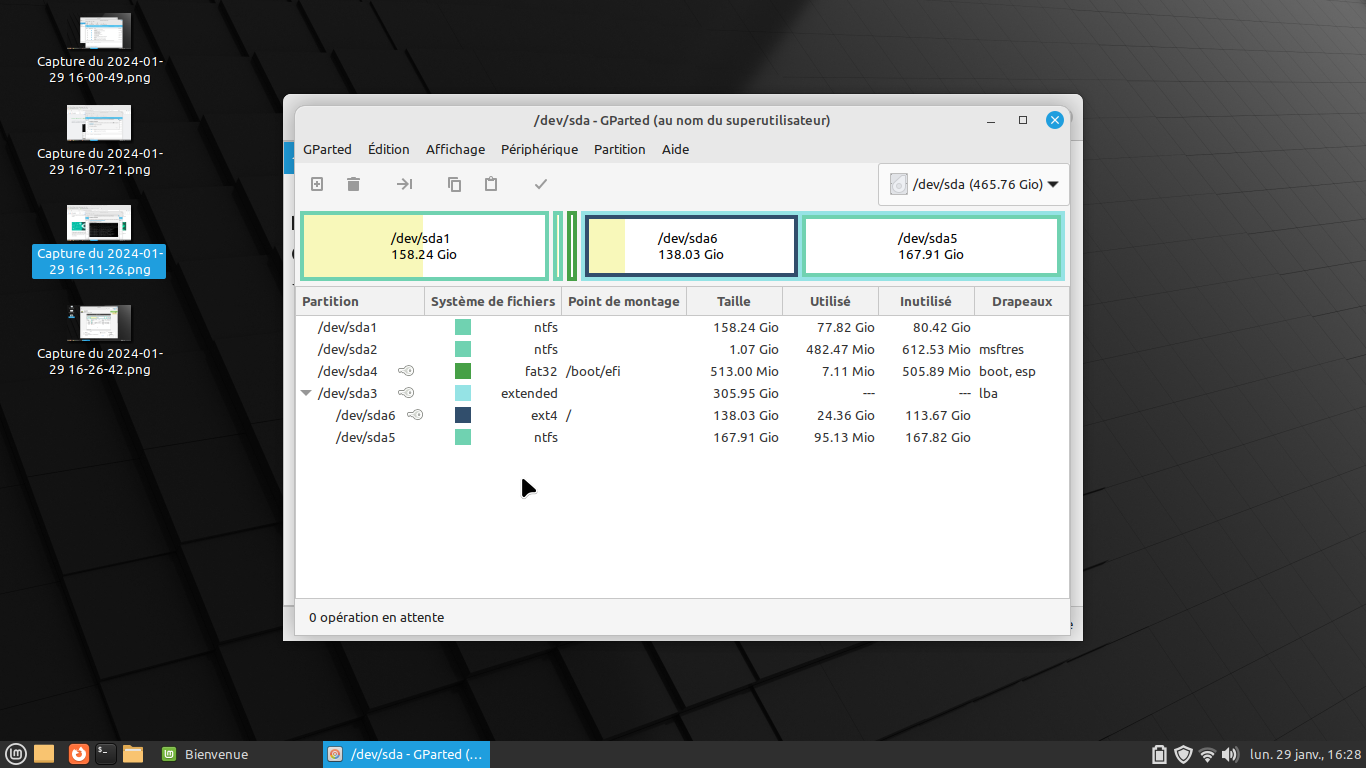This screenshot has height=768, width=1366.
Task: Click the ext4 color swatch for /dev/sda6
Action: click(x=463, y=415)
